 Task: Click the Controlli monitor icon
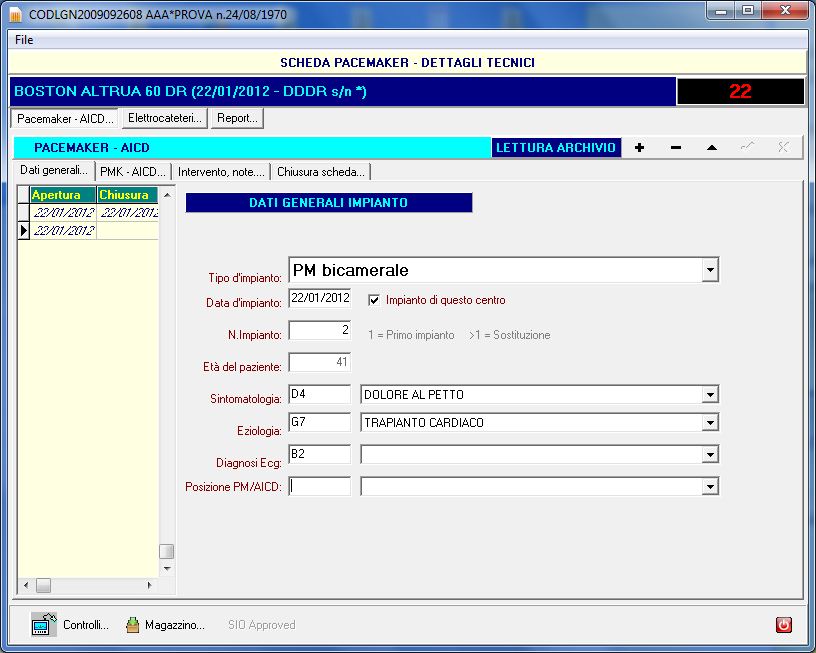coord(44,624)
